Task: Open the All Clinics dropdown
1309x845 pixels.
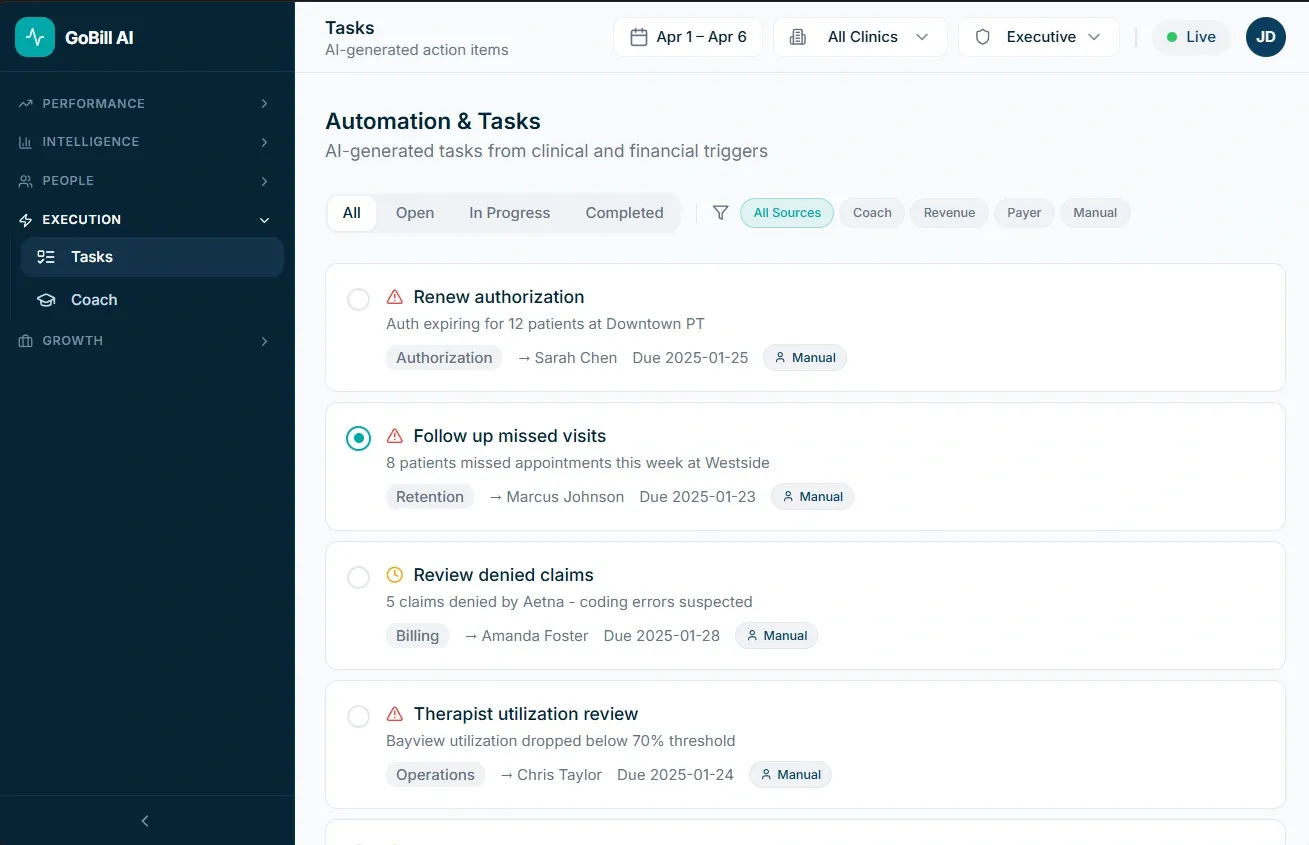Action: tap(861, 37)
